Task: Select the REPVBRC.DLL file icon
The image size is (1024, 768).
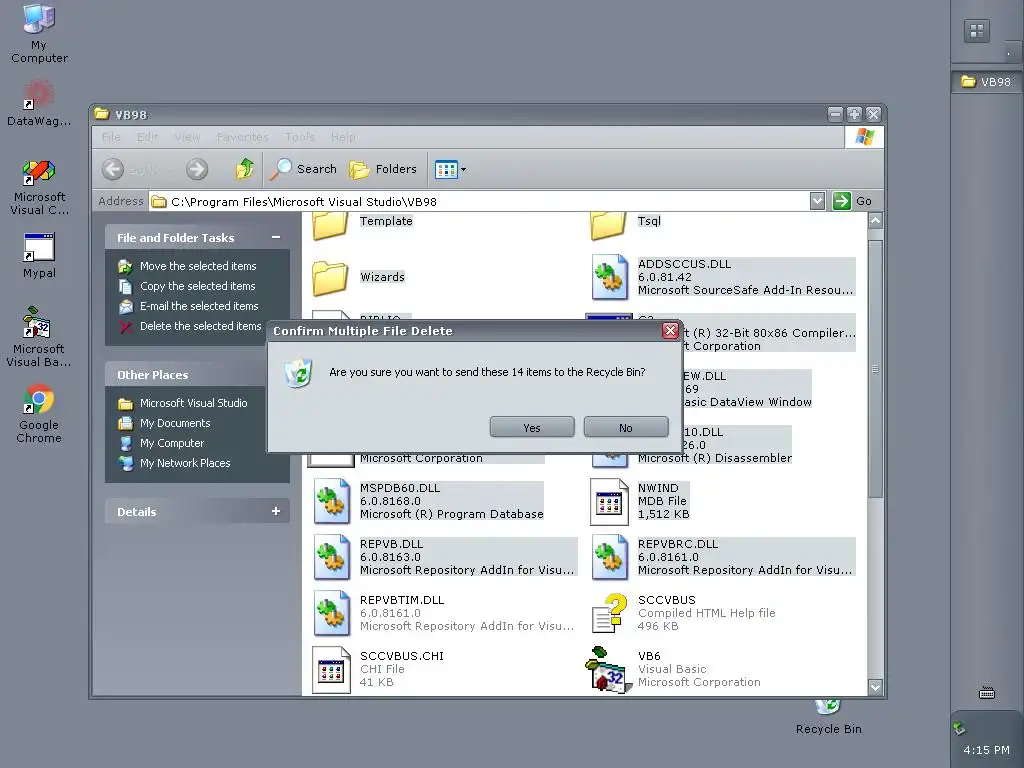Action: (609, 557)
